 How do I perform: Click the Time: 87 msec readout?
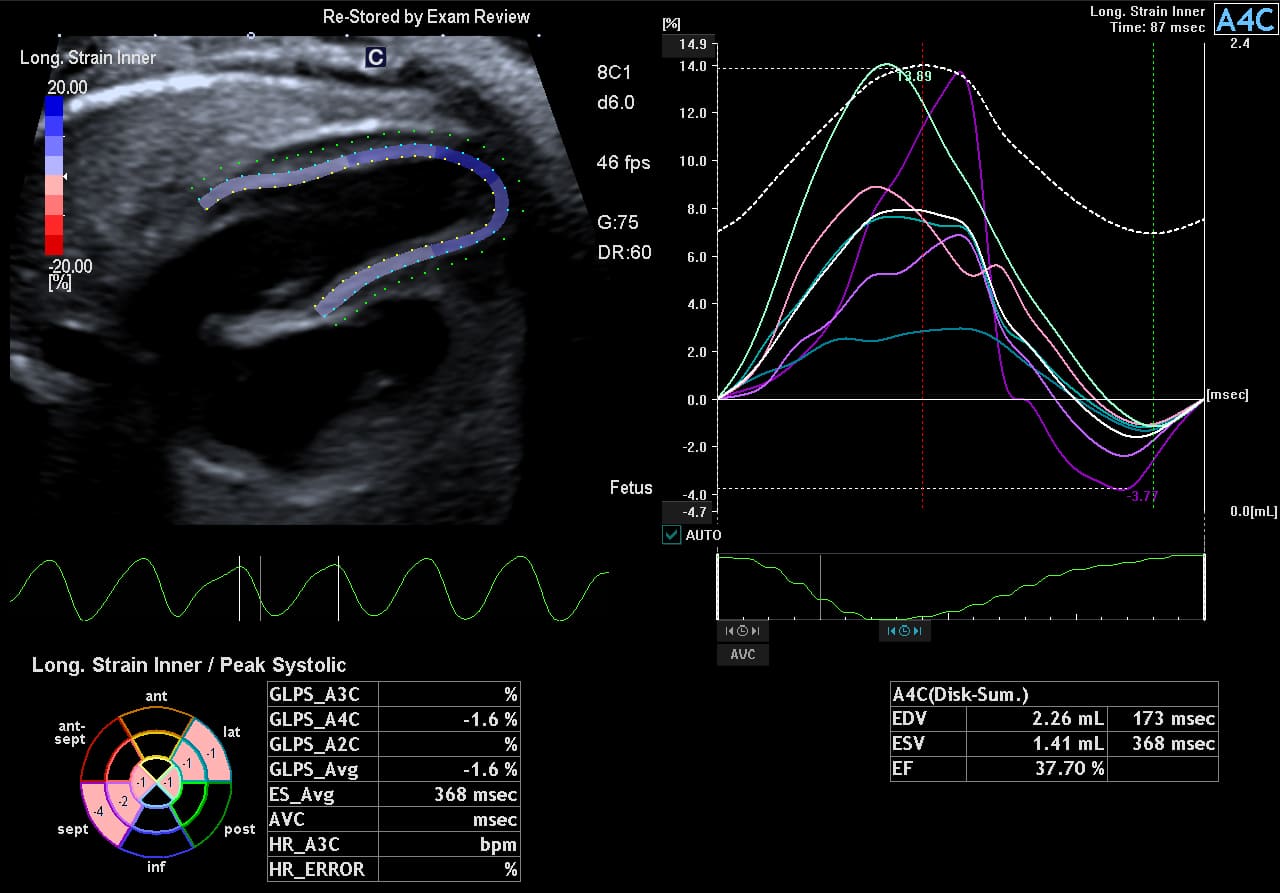pyautogui.click(x=1157, y=27)
